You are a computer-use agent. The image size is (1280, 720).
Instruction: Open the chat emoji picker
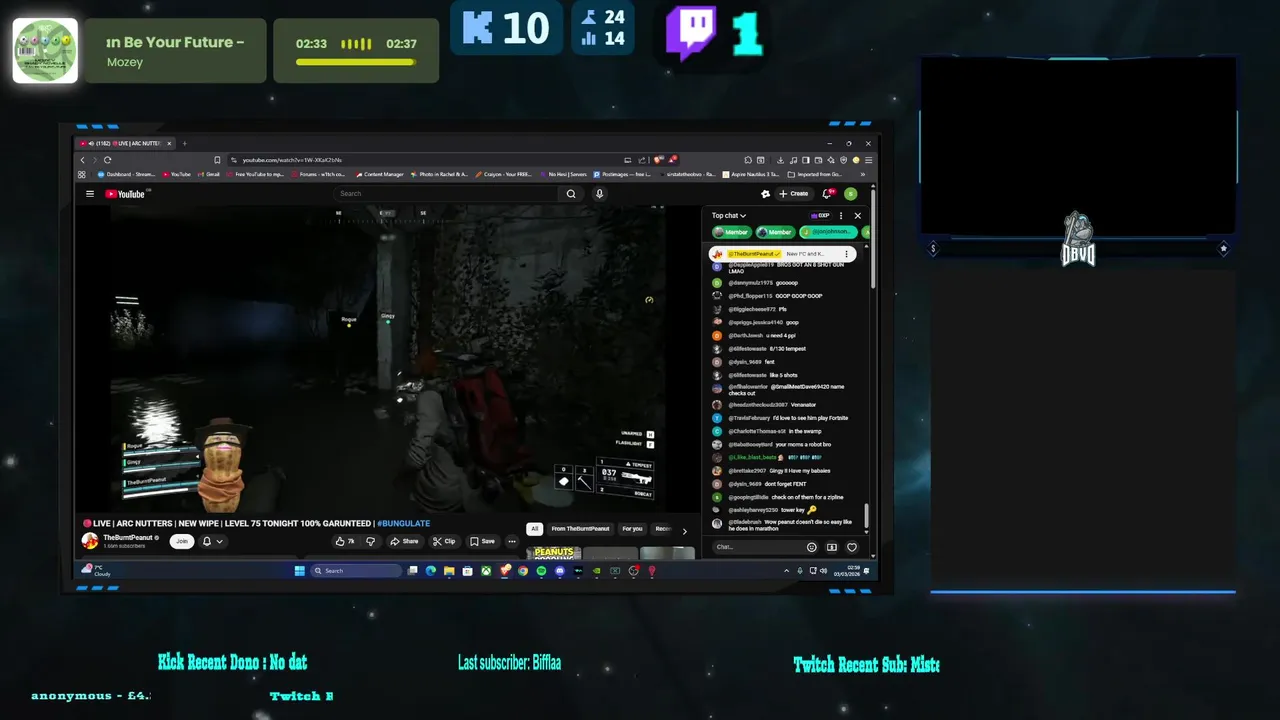[x=811, y=547]
